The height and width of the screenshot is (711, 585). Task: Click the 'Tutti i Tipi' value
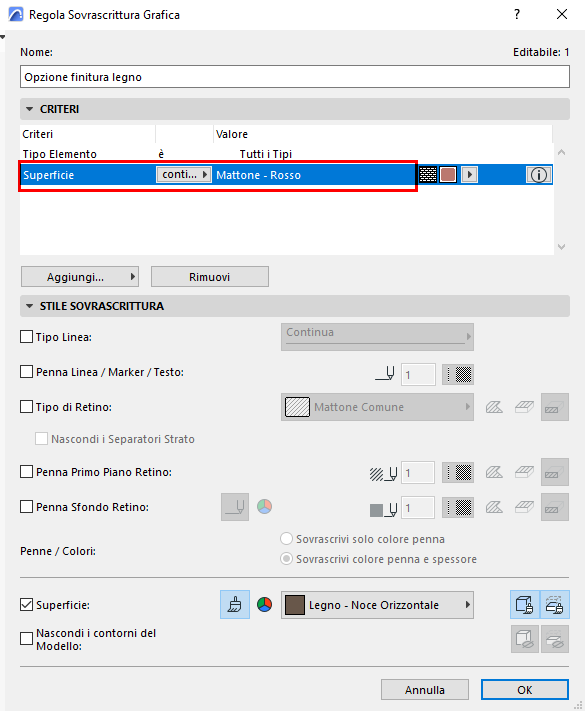pyautogui.click(x=266, y=154)
